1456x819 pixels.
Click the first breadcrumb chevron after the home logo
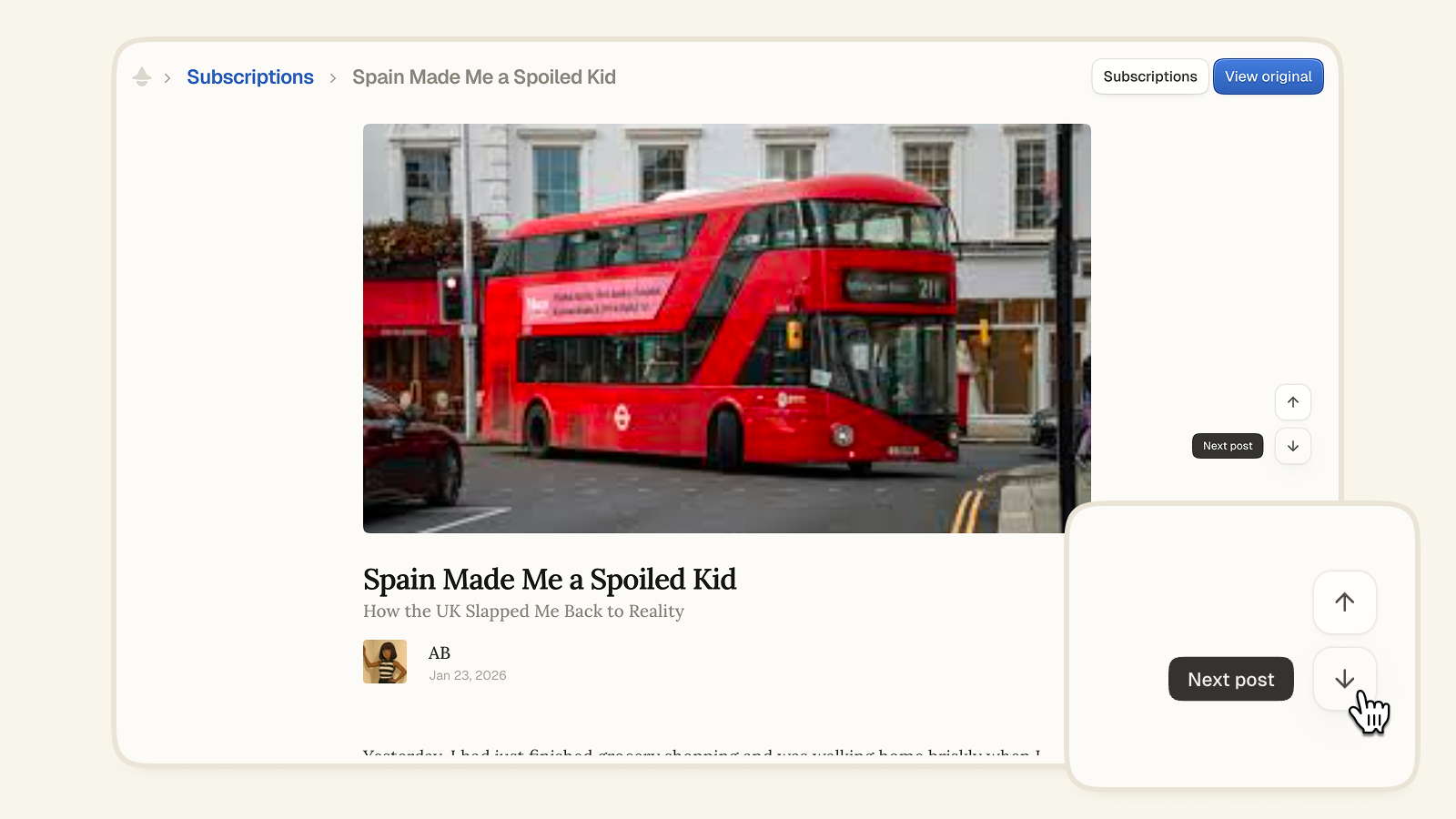[x=167, y=78]
